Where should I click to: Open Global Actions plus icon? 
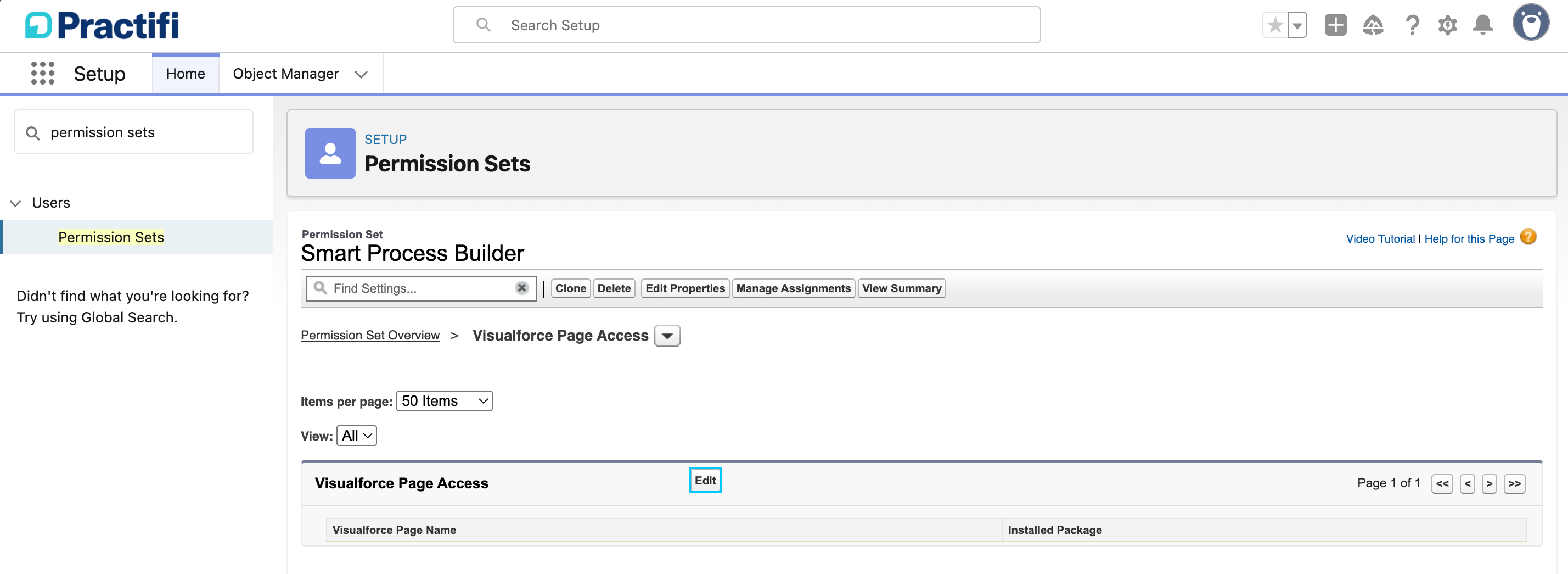point(1335,26)
